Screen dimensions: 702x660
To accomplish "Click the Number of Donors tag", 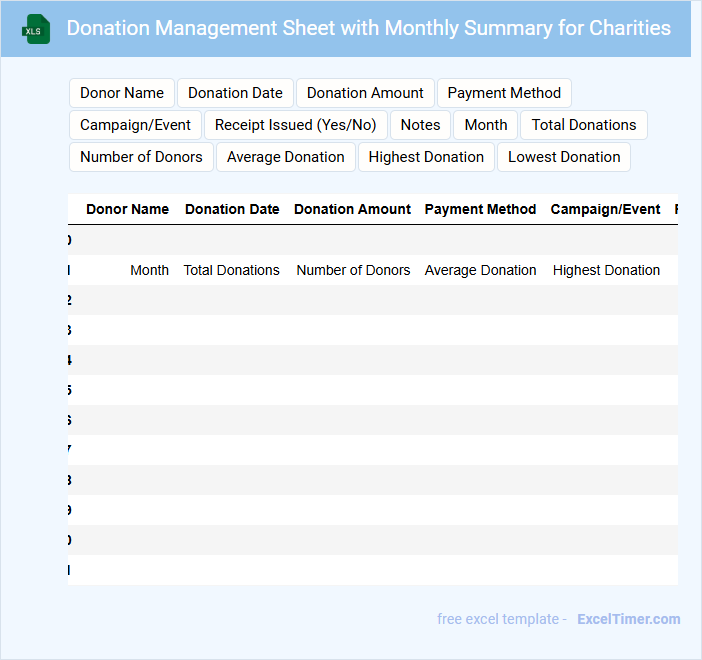I will coord(141,157).
